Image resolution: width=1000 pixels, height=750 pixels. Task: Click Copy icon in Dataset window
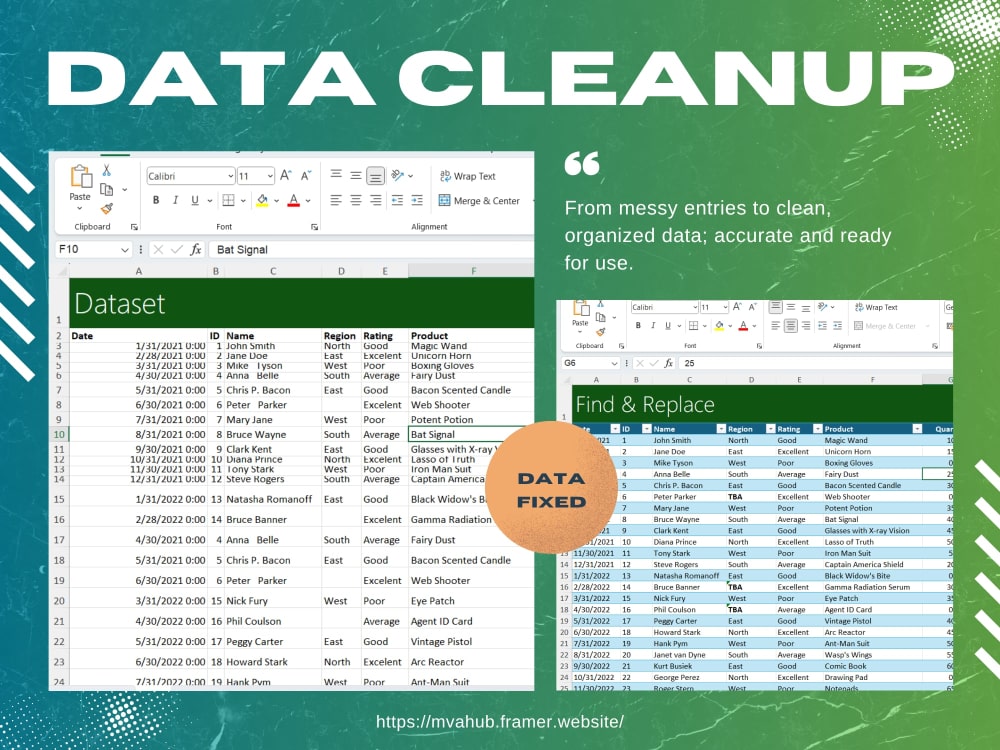point(107,189)
